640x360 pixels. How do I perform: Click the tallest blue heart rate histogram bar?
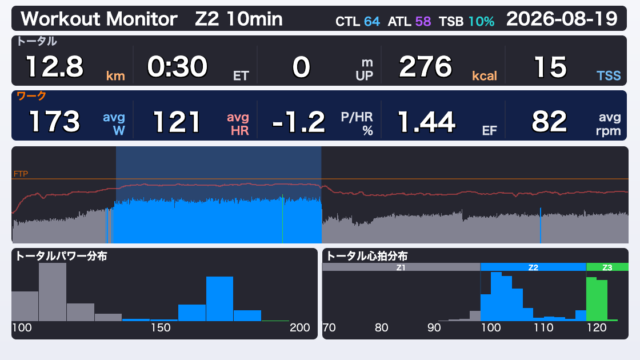(496, 296)
